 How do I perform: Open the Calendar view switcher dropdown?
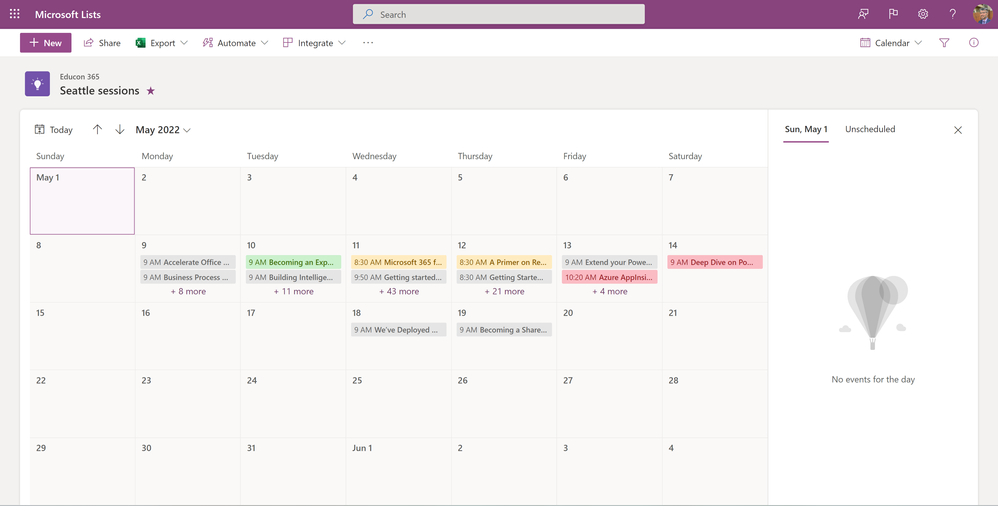(x=890, y=43)
